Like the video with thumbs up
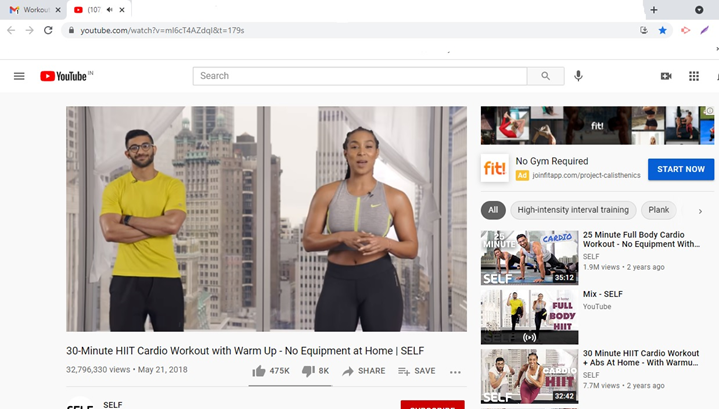Screen dimensions: 719x409 (x=259, y=371)
